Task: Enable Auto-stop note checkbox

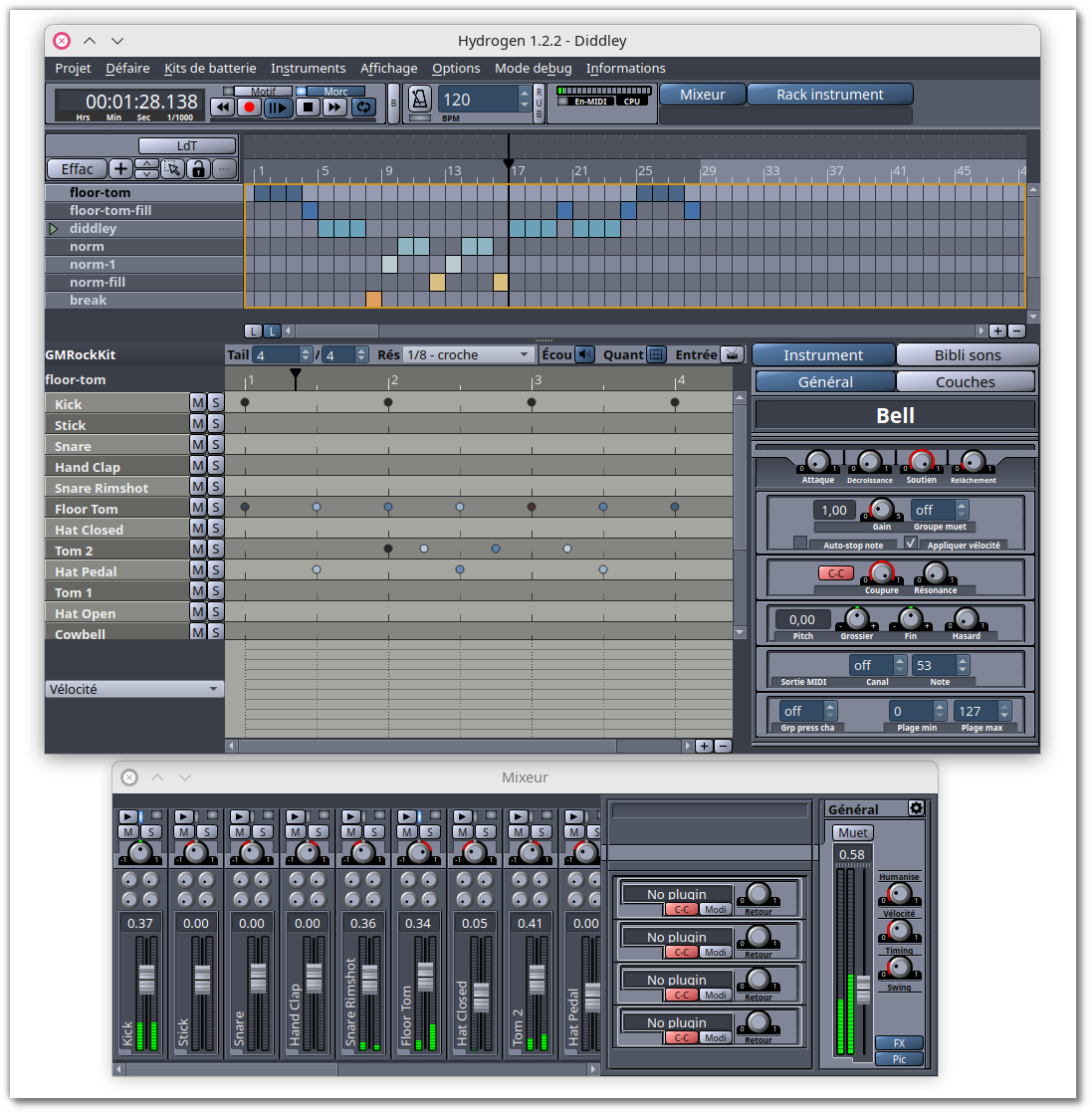Action: [x=800, y=543]
